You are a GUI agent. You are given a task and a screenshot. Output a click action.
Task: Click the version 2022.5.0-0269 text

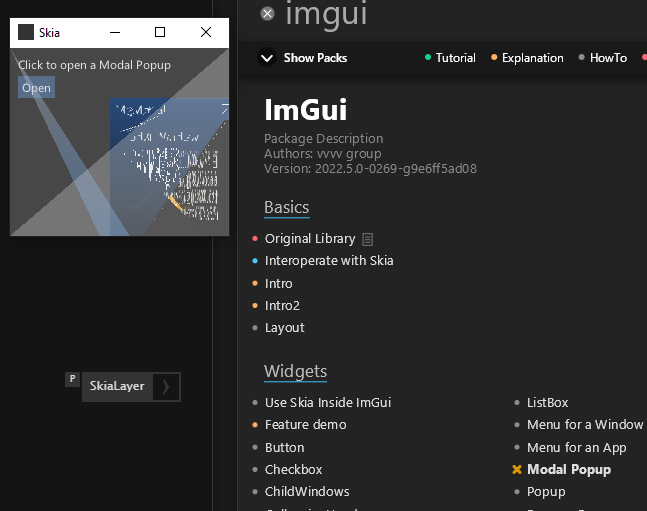371,169
